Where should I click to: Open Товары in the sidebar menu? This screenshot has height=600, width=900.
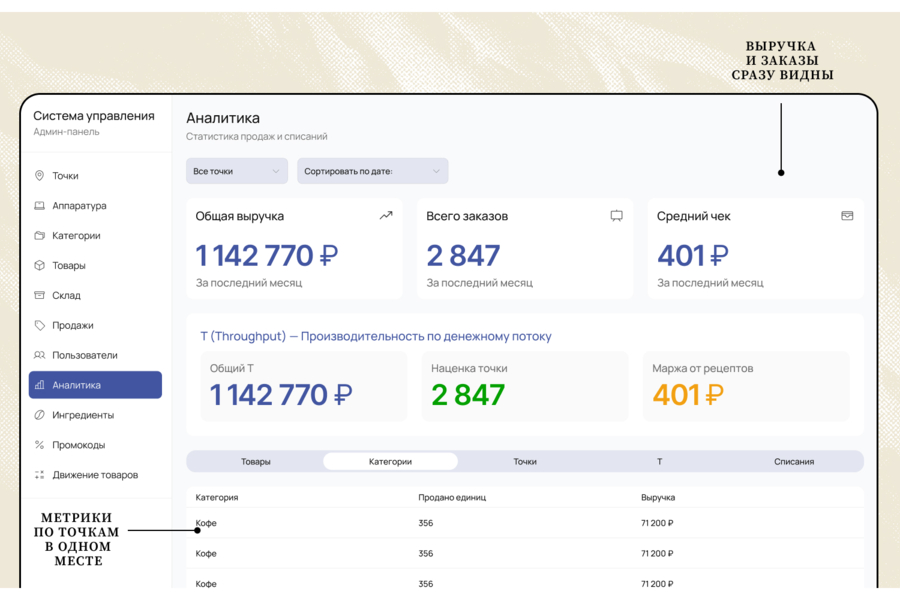(x=95, y=265)
